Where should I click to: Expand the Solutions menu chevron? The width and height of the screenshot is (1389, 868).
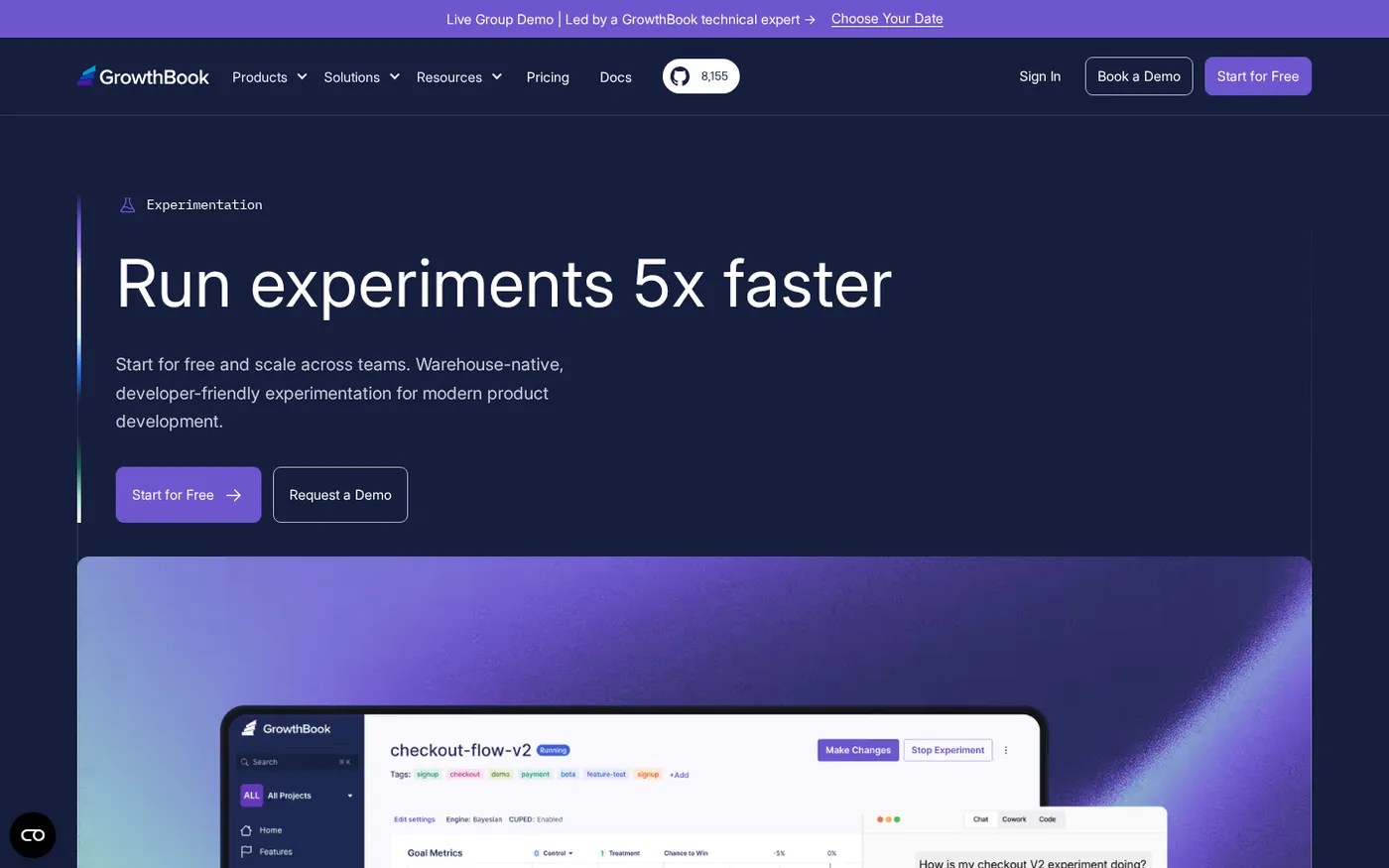coord(394,76)
